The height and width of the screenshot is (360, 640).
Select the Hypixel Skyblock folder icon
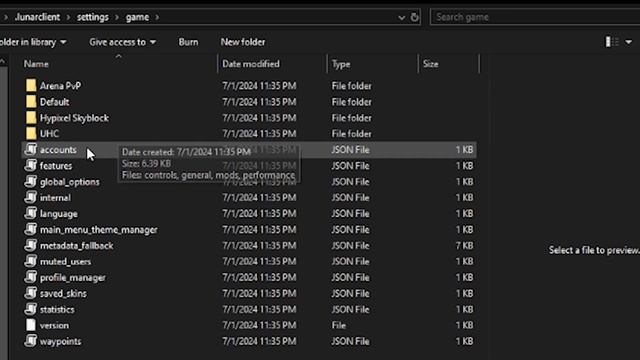click(x=31, y=118)
